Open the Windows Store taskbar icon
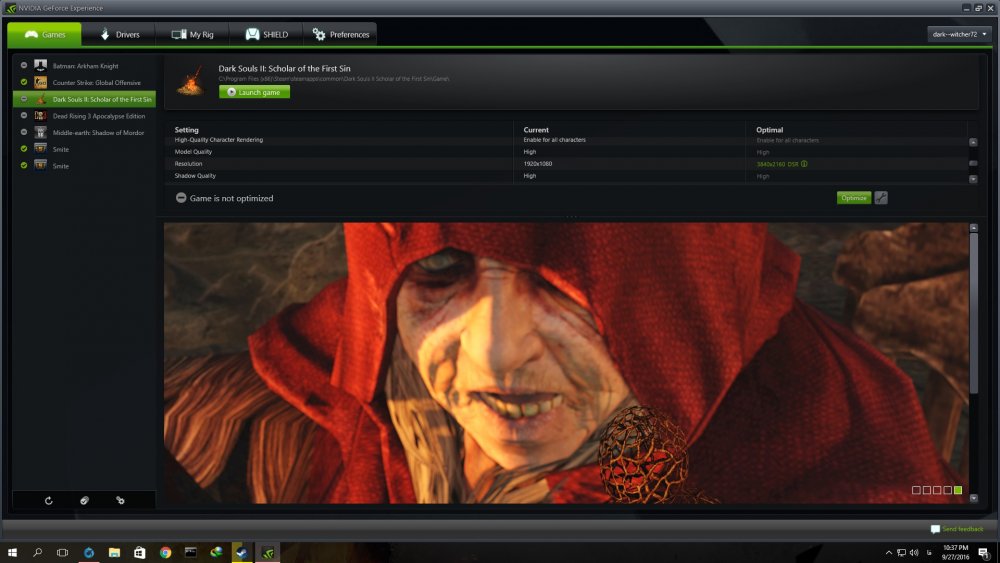The image size is (1000, 563). (x=140, y=552)
